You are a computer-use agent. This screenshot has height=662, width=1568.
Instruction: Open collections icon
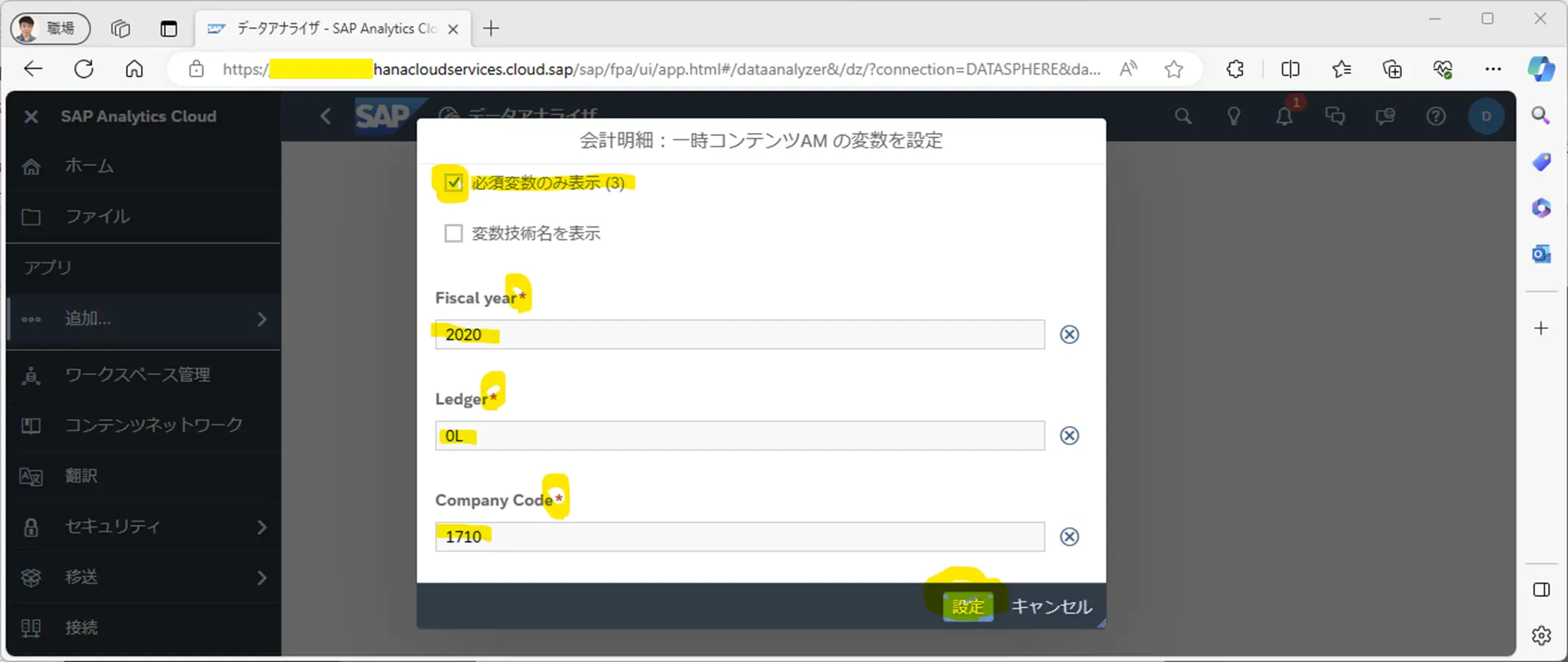tap(1392, 69)
